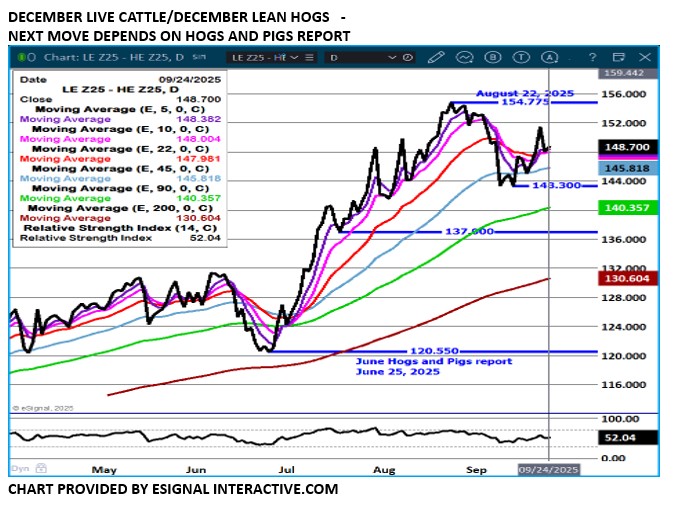Select the 137.900 horizontal line label

click(x=469, y=231)
